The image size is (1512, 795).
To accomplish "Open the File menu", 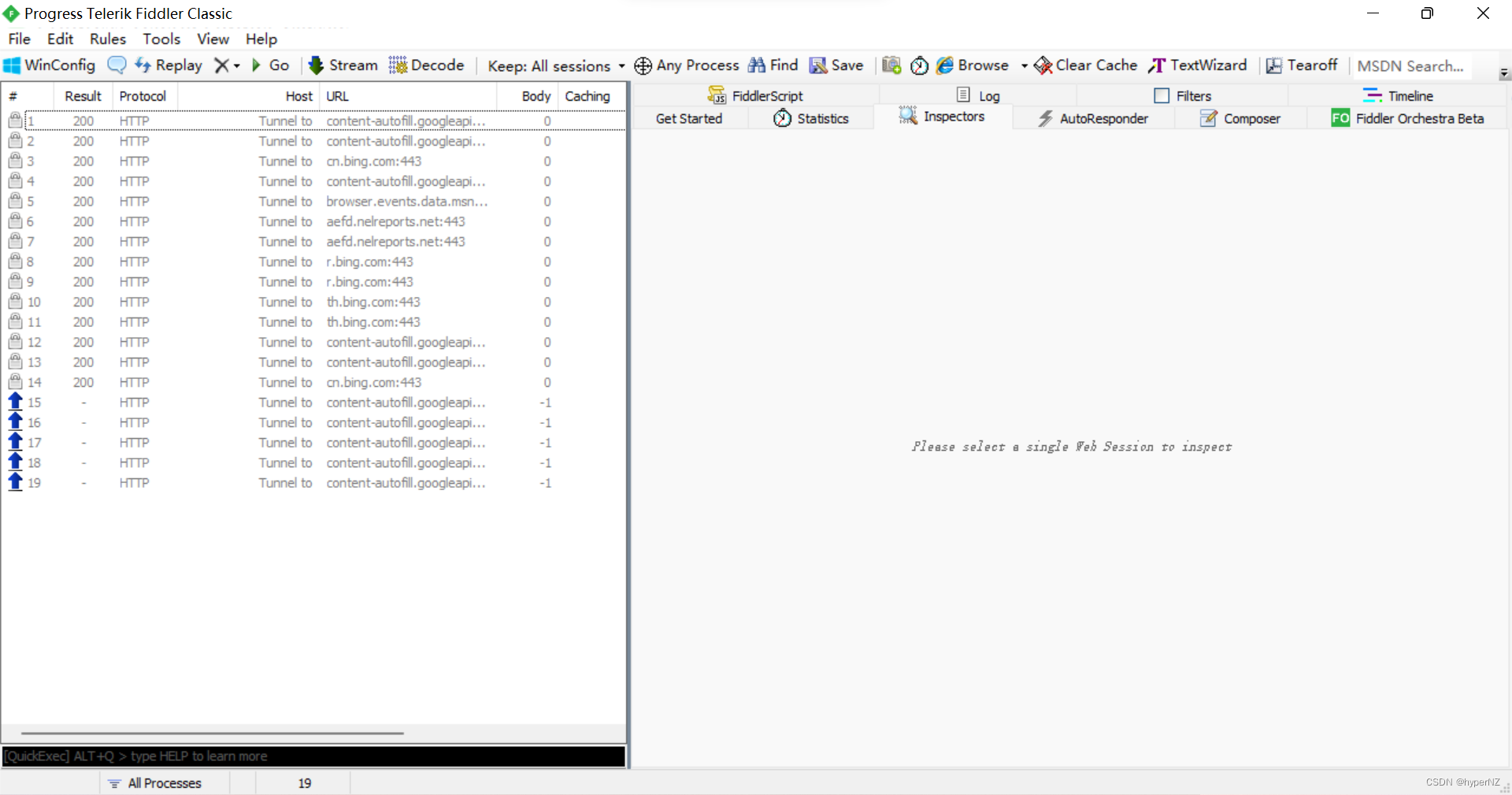I will (19, 39).
